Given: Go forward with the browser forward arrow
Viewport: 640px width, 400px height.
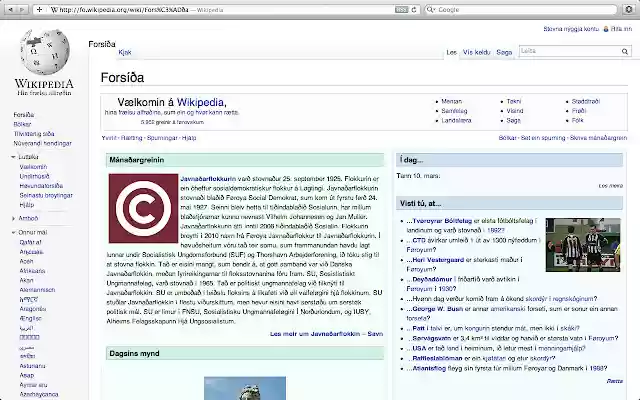Looking at the screenshot, I should tap(22, 9).
